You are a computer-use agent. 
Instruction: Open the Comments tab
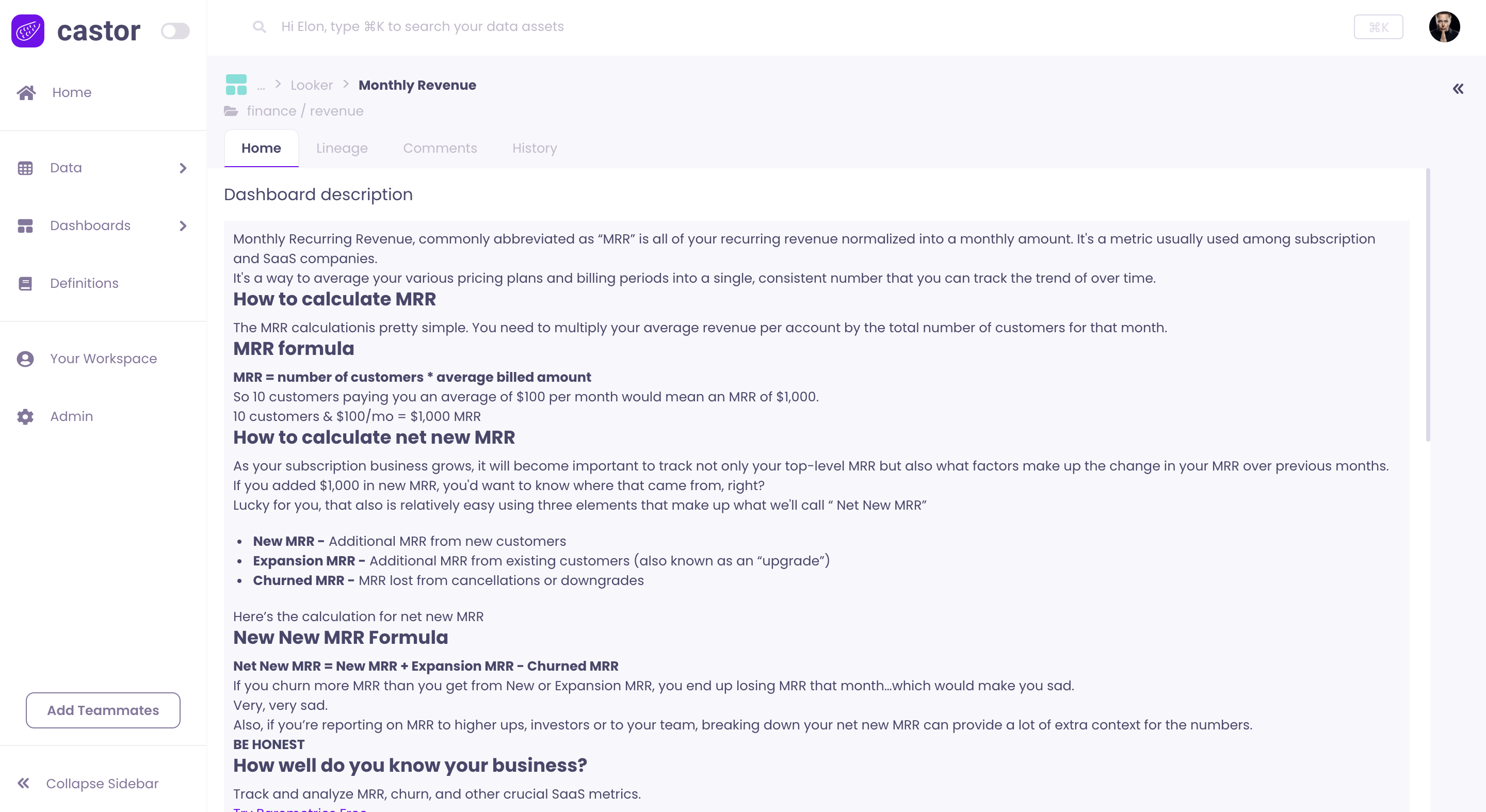(x=440, y=148)
